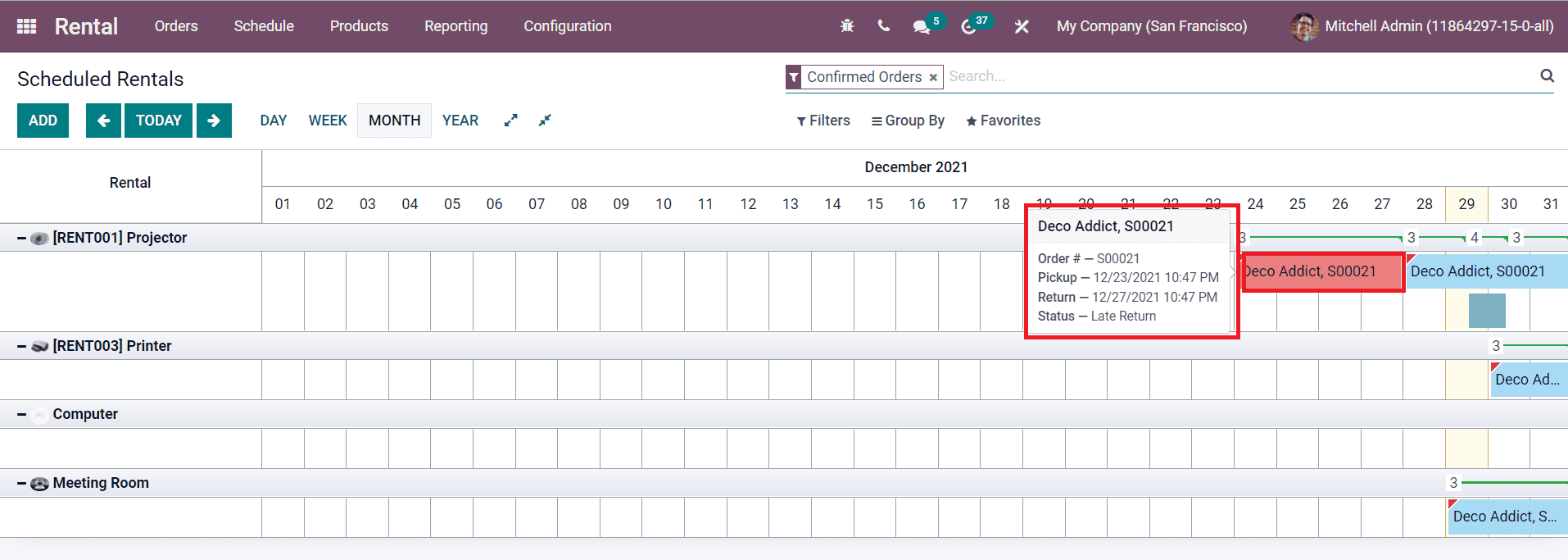Click the Rental app title
Image resolution: width=1568 pixels, height=560 pixels.
(x=86, y=26)
